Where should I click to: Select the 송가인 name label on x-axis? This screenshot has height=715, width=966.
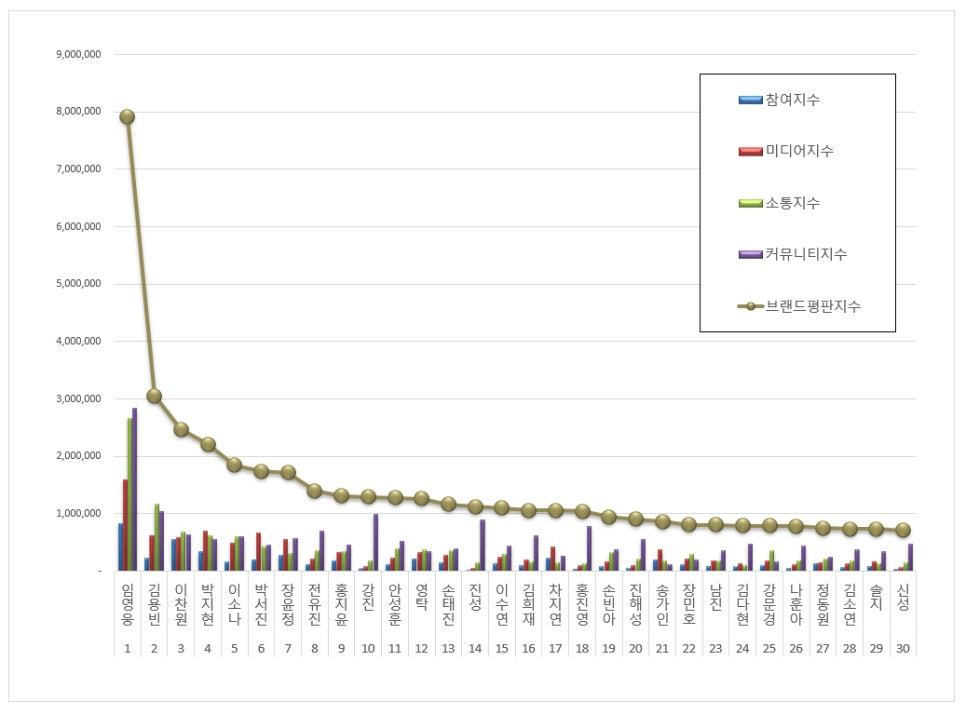click(662, 606)
